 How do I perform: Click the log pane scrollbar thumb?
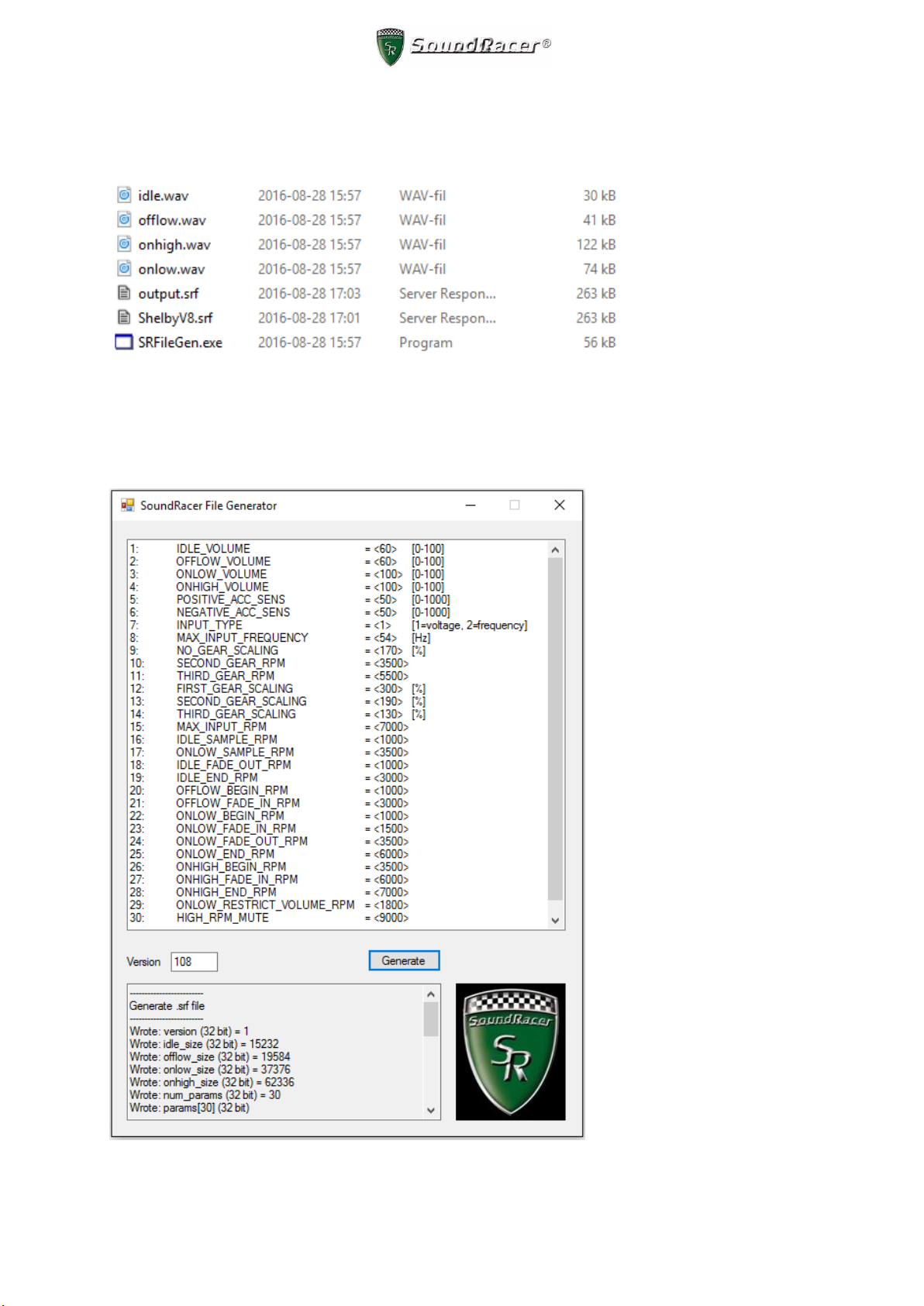431,1019
